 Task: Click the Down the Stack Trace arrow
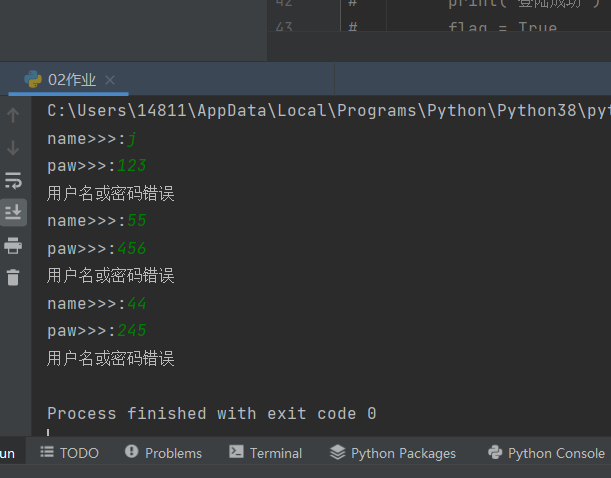tap(13, 148)
